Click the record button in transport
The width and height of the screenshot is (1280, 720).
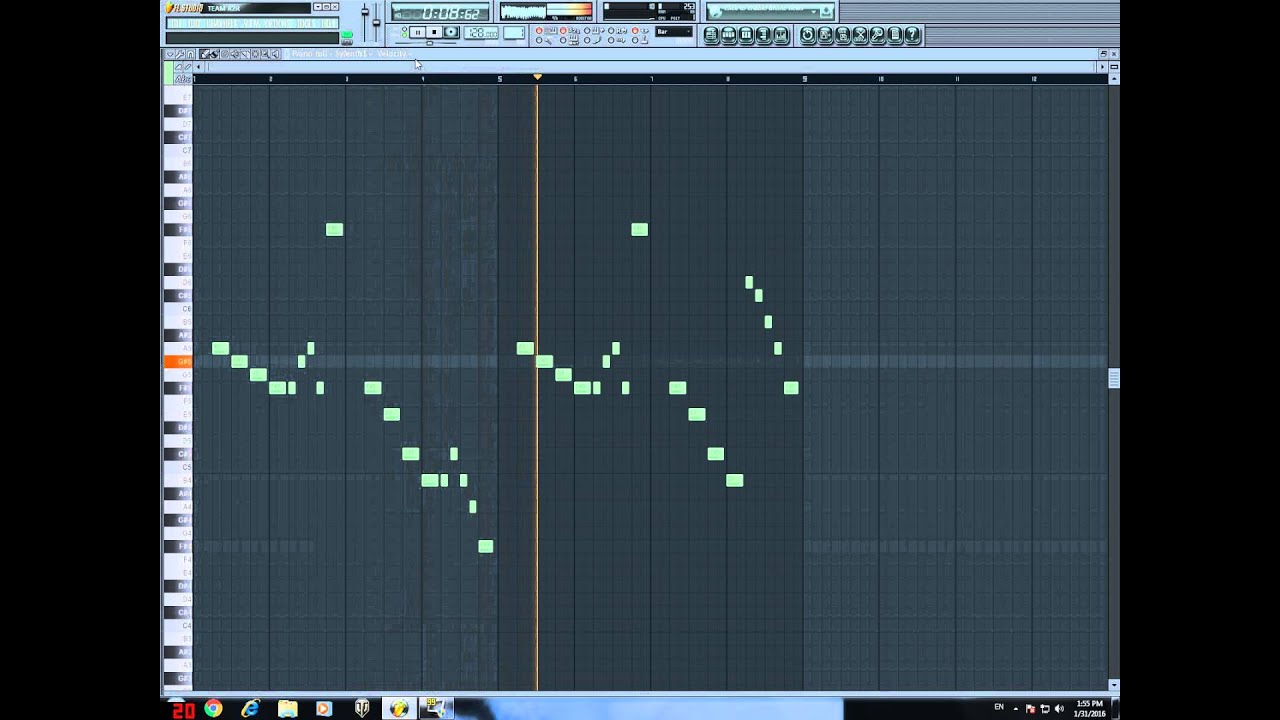point(451,32)
